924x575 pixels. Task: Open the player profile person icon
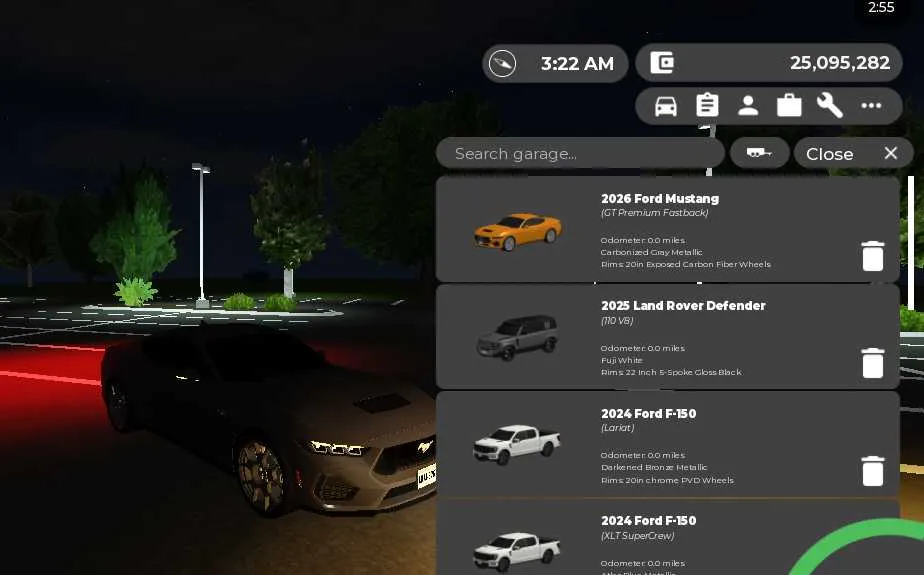click(x=748, y=106)
